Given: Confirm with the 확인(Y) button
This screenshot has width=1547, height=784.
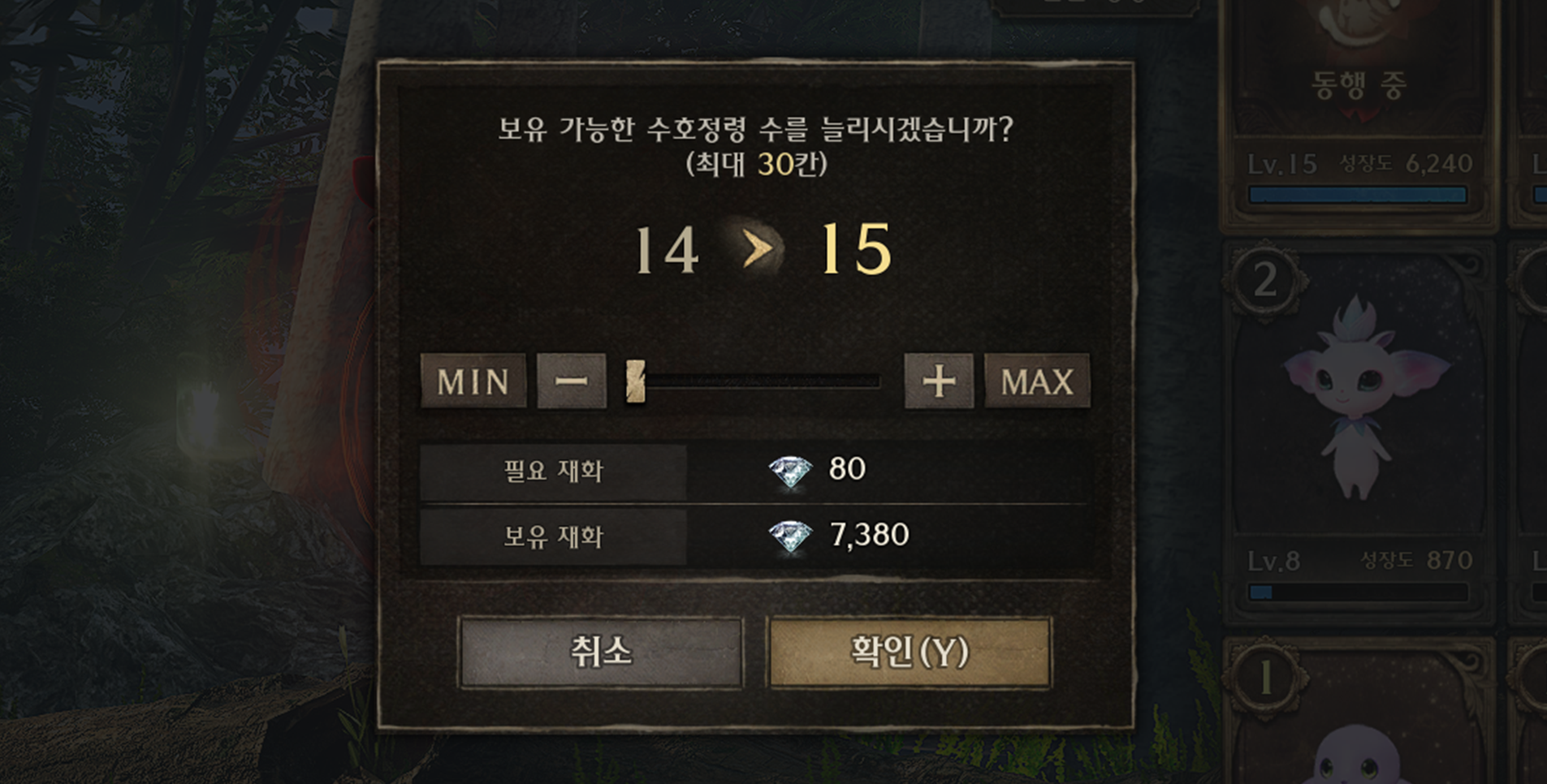Looking at the screenshot, I should click(910, 653).
